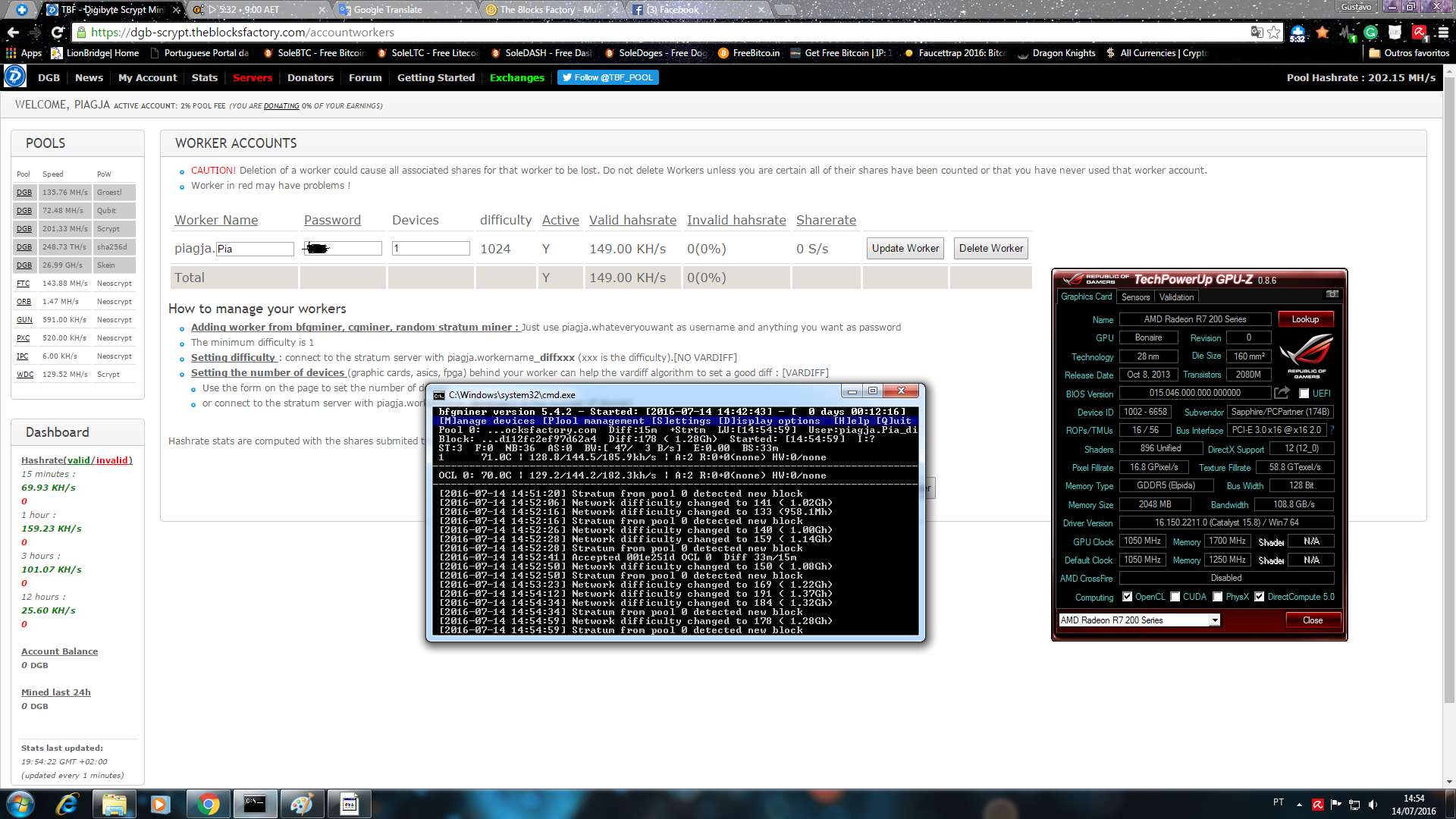
Task: Switch to GPU-Z Validation tab
Action: tap(1176, 297)
